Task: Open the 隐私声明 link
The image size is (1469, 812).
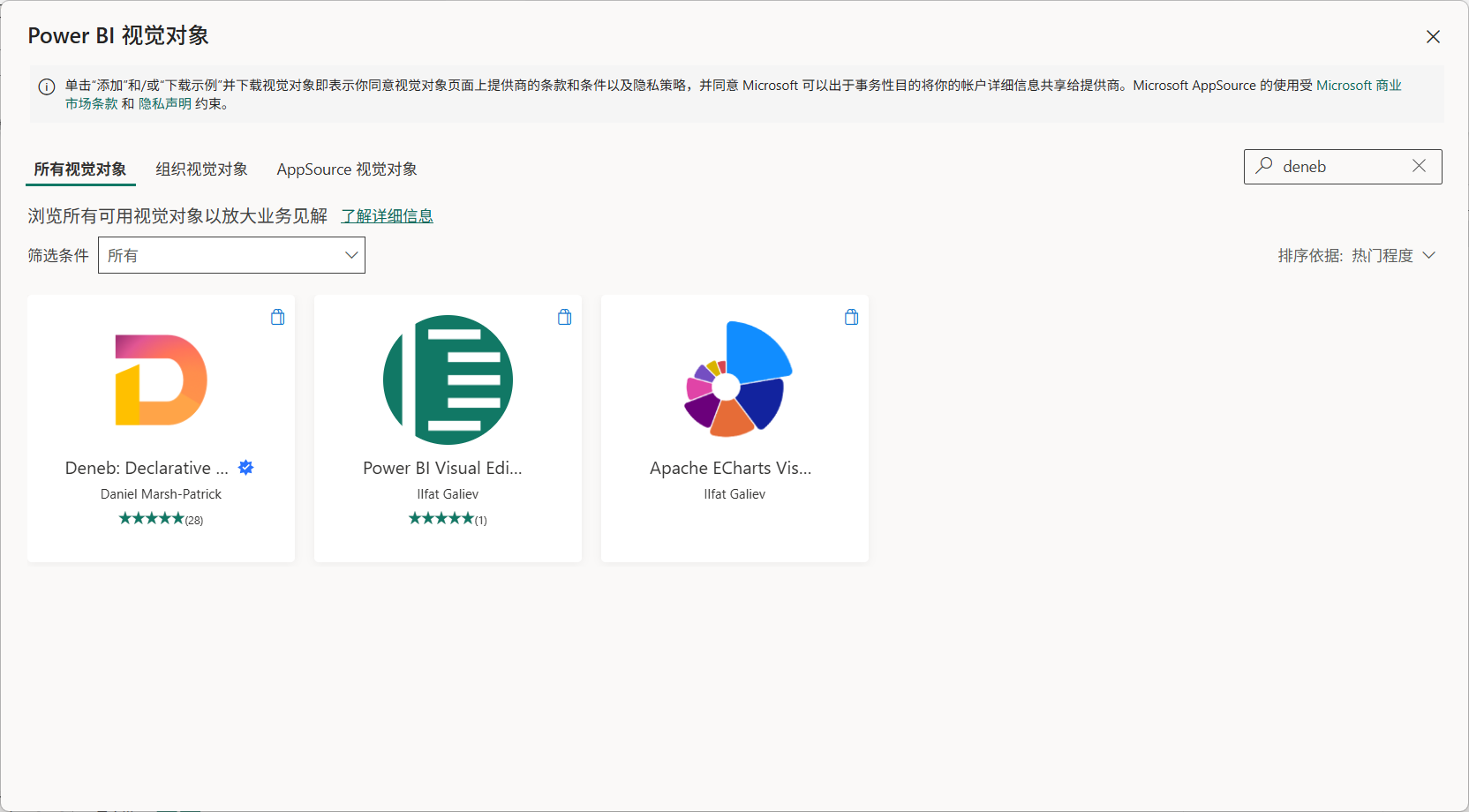Action: click(165, 103)
